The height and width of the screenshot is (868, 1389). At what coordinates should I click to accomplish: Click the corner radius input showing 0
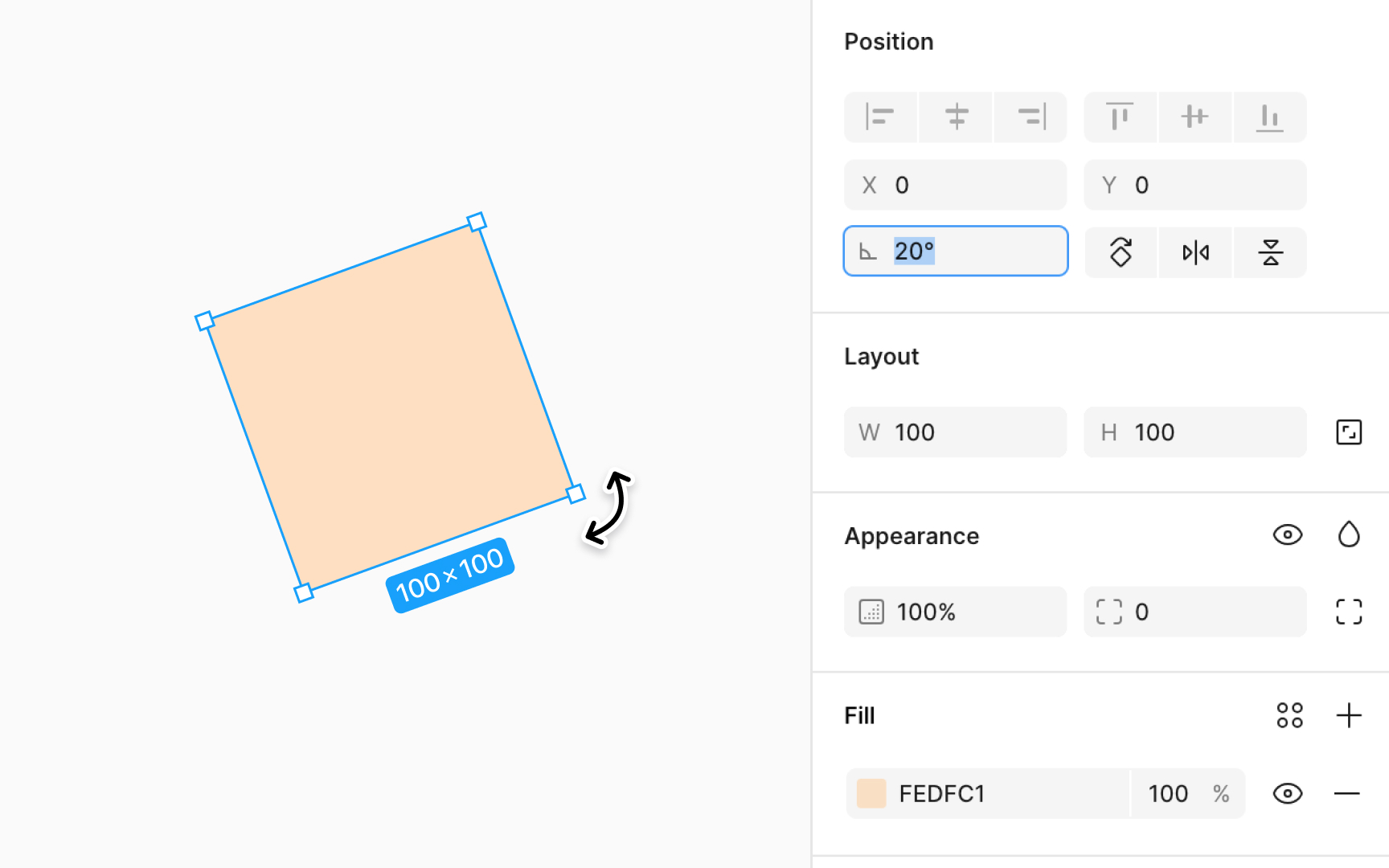(x=1157, y=612)
